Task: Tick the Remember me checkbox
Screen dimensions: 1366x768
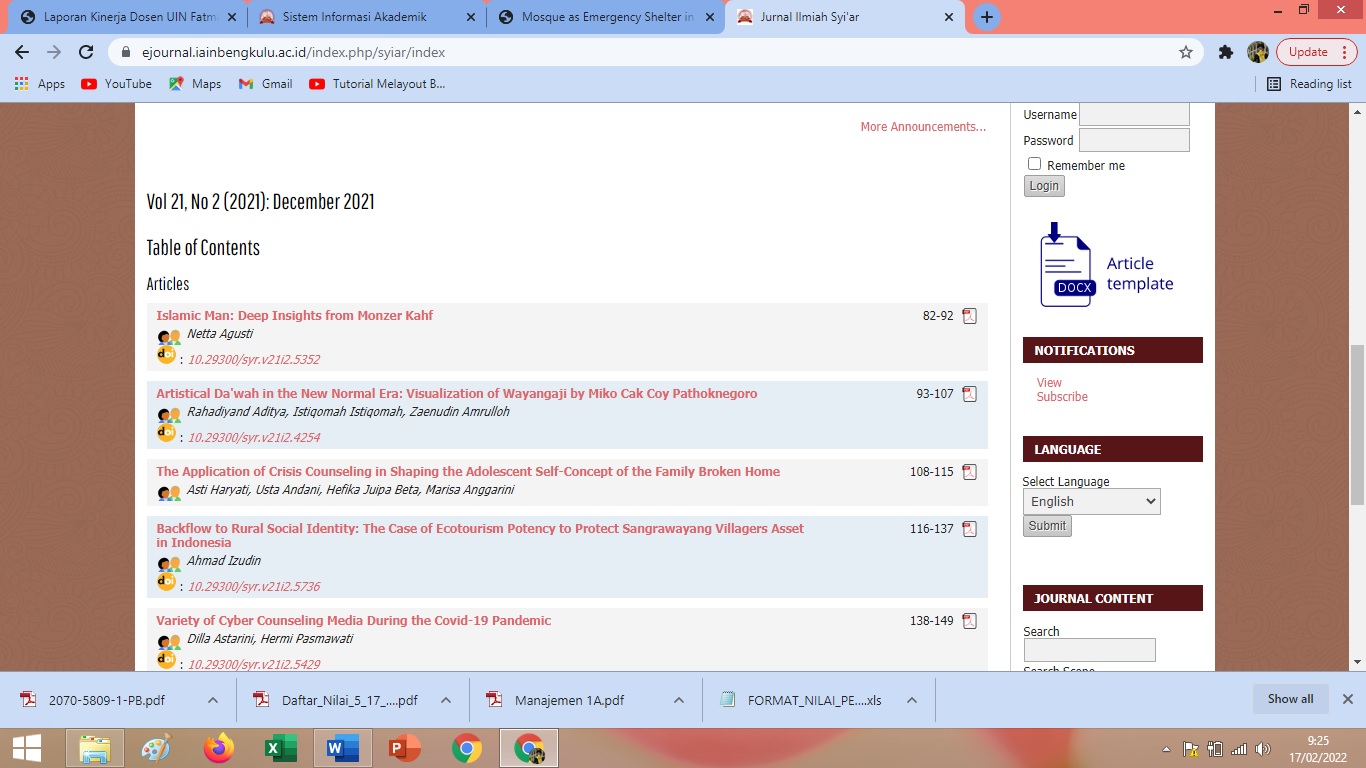Action: [x=1034, y=164]
